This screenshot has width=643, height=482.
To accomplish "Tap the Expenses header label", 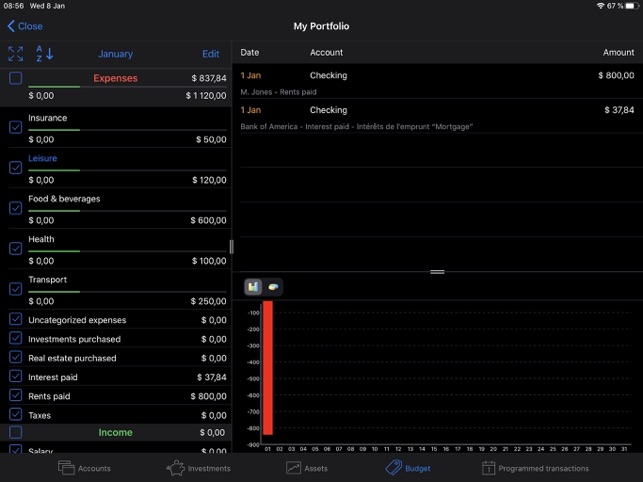I will click(x=115, y=78).
